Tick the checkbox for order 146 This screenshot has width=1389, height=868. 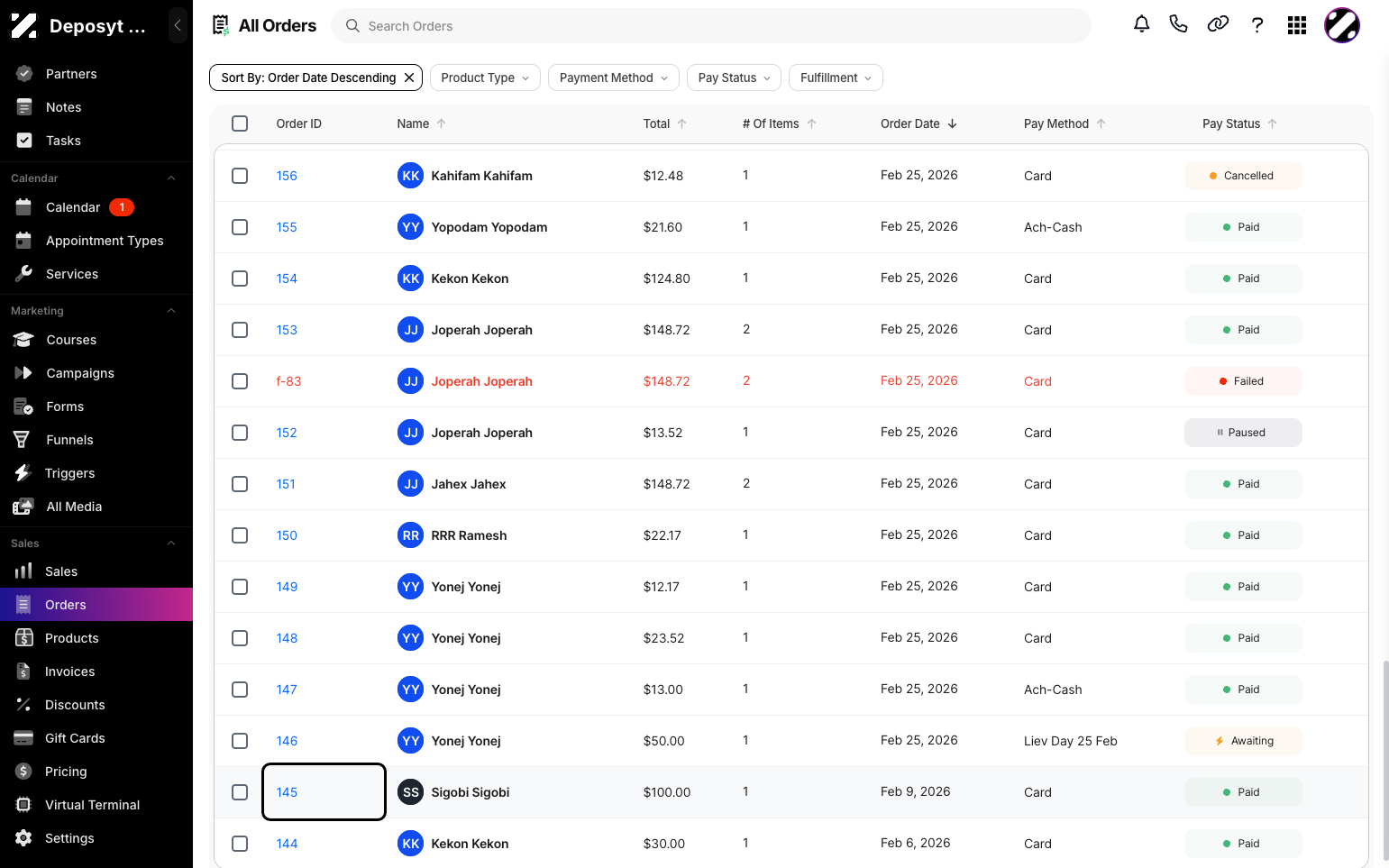[240, 741]
